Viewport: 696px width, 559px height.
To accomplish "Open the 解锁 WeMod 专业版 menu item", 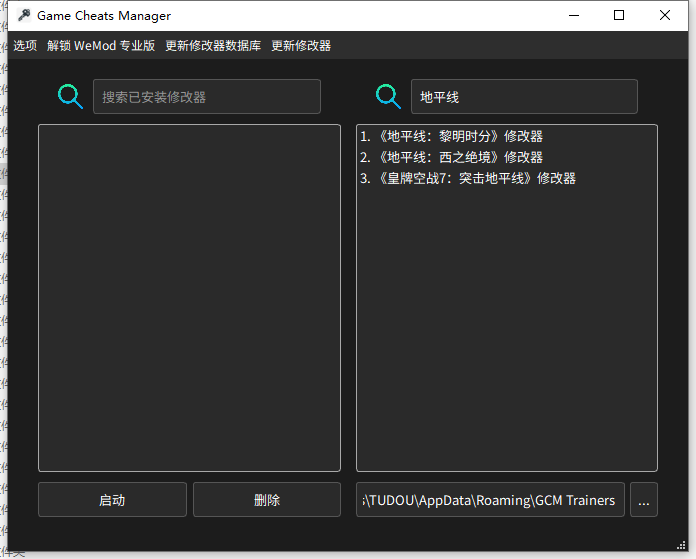I will tap(101, 46).
